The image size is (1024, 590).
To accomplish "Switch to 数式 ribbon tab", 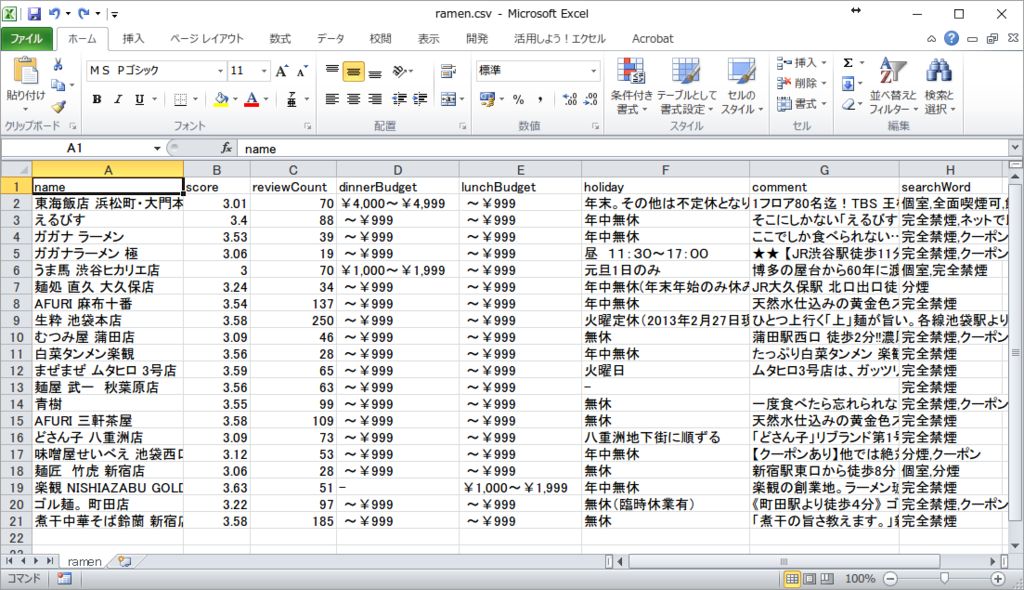I will (x=280, y=39).
